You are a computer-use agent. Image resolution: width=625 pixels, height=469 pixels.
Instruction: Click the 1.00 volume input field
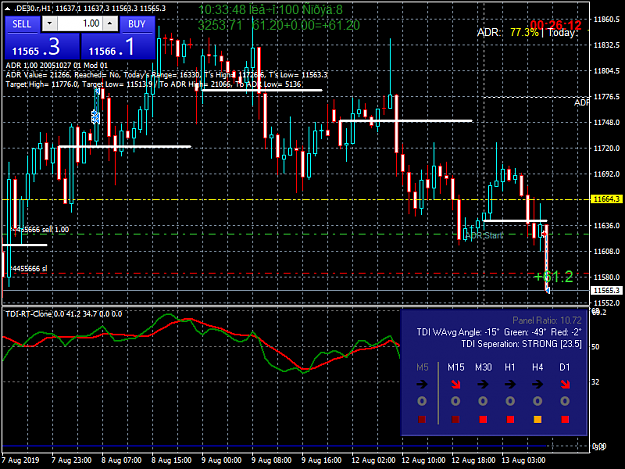click(x=80, y=24)
